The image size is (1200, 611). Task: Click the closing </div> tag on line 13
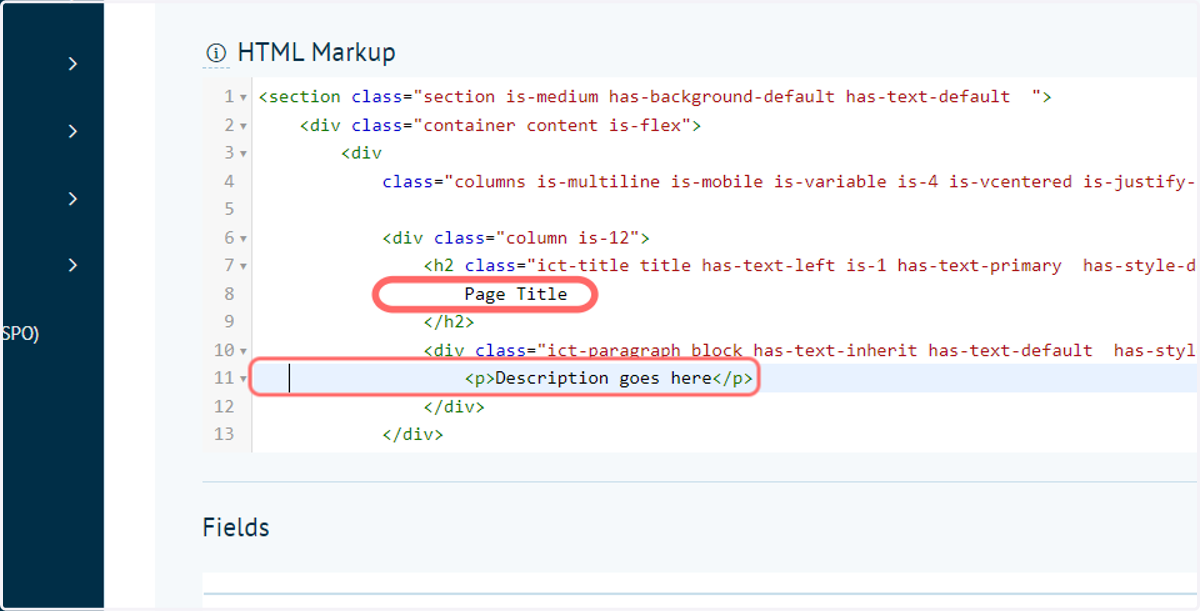(413, 435)
